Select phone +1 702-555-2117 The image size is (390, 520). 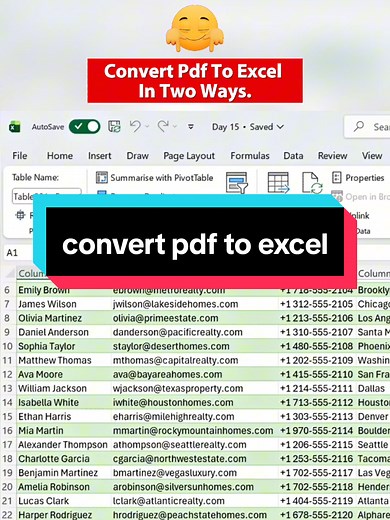[316, 473]
